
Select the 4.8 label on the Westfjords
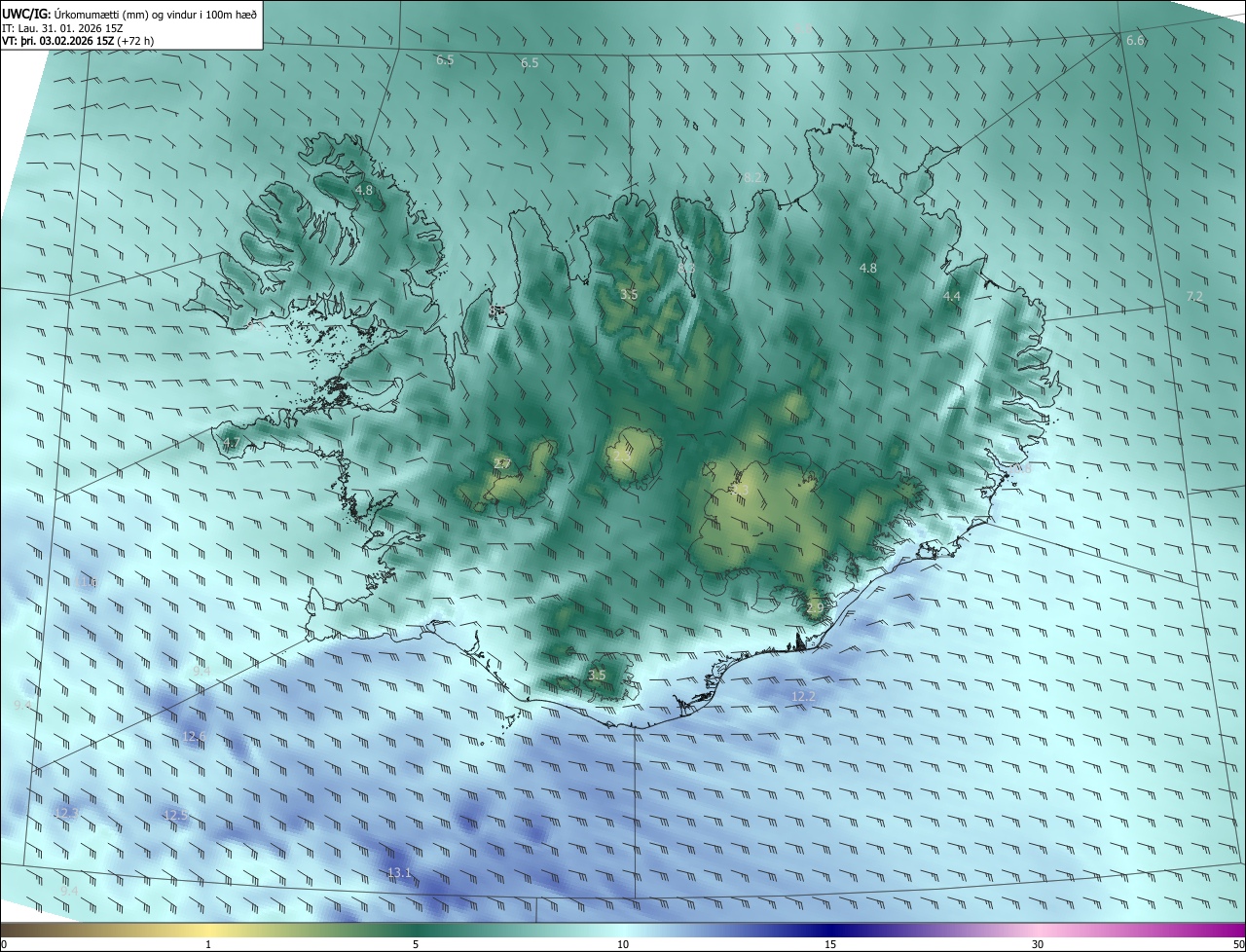pos(364,190)
